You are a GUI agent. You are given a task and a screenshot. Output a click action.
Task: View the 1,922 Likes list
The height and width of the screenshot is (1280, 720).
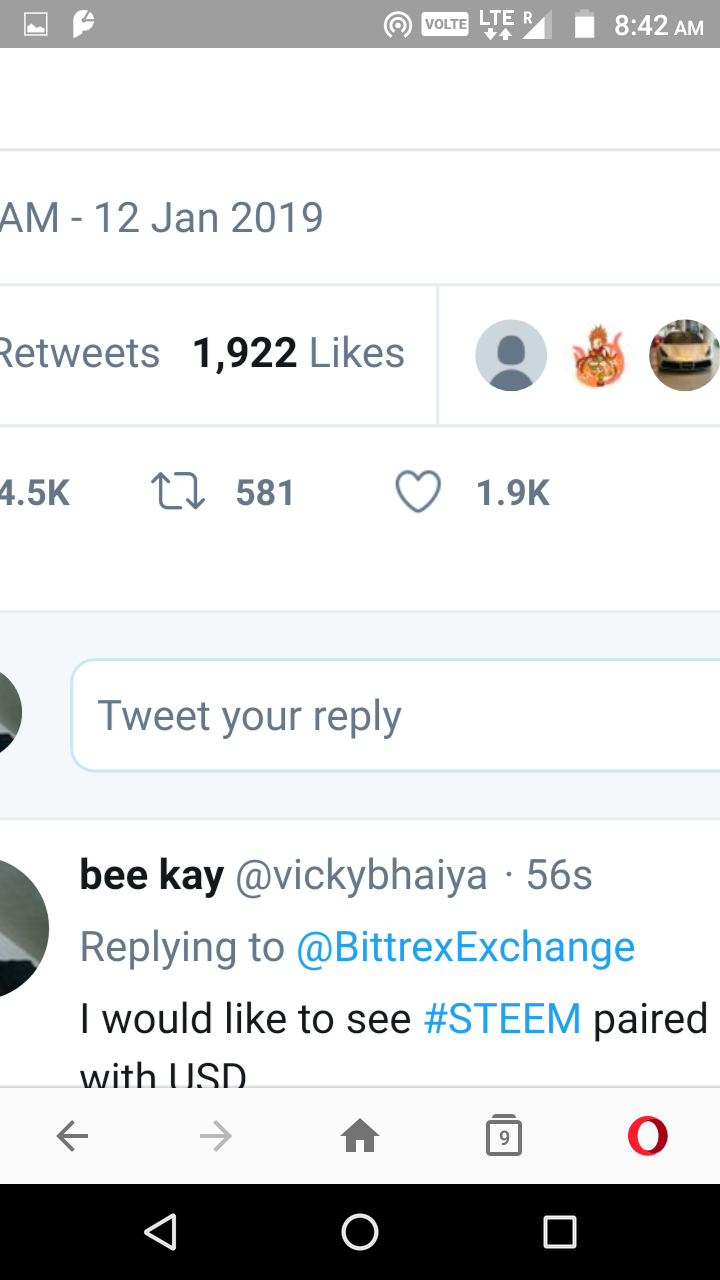pyautogui.click(x=298, y=353)
